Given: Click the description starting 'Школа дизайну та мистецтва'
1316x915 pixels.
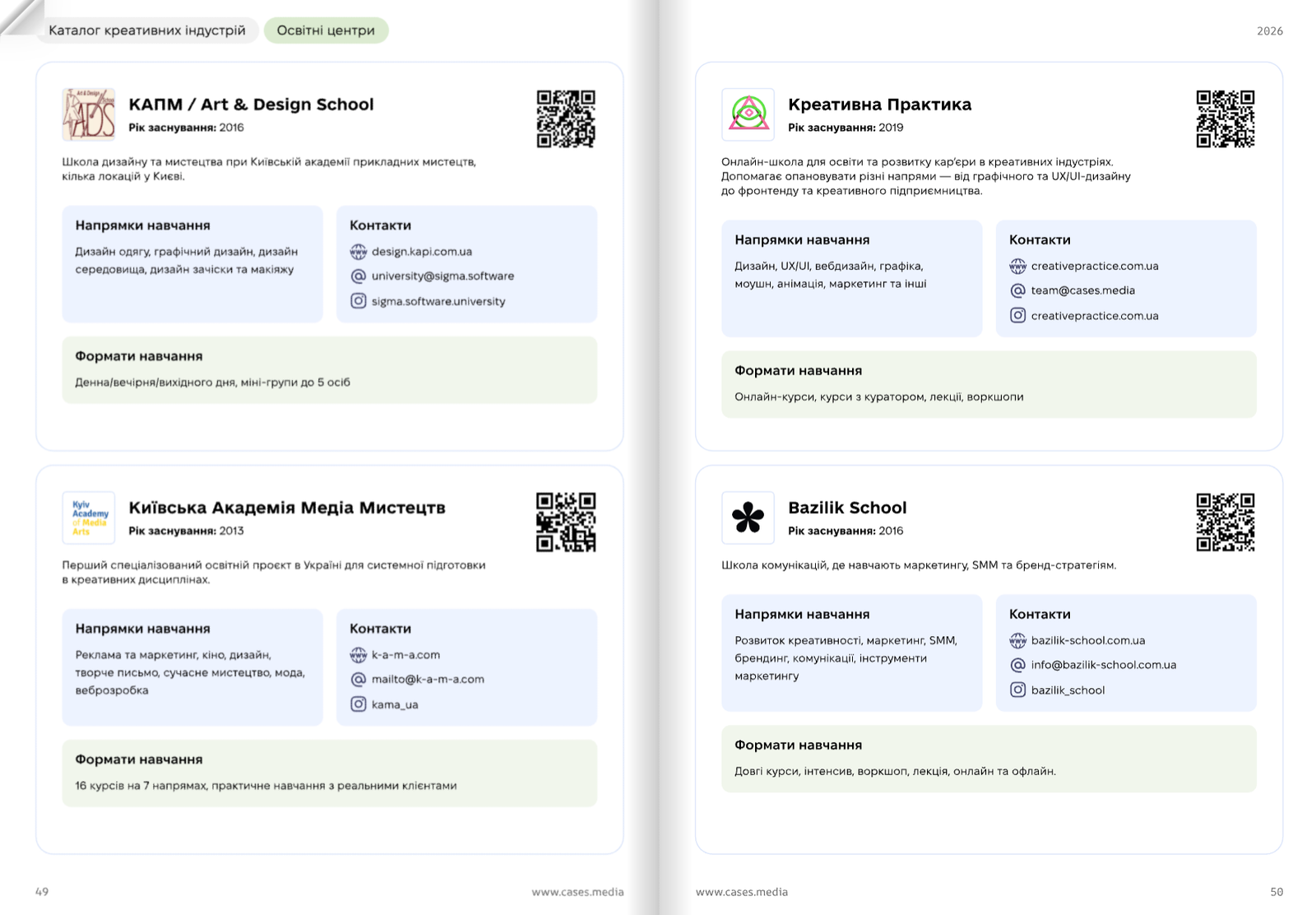Looking at the screenshot, I should click(269, 169).
